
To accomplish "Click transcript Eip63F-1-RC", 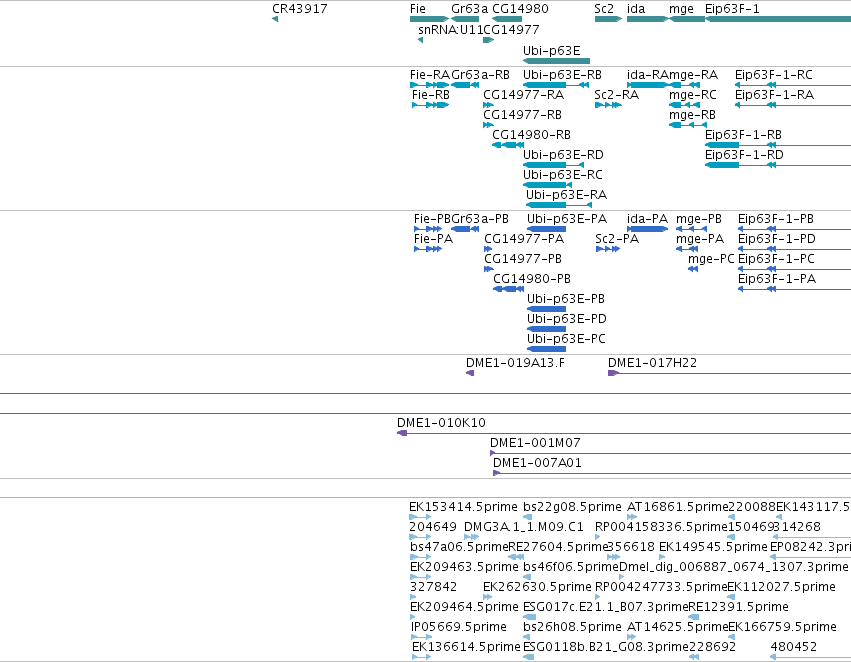I will tap(793, 85).
